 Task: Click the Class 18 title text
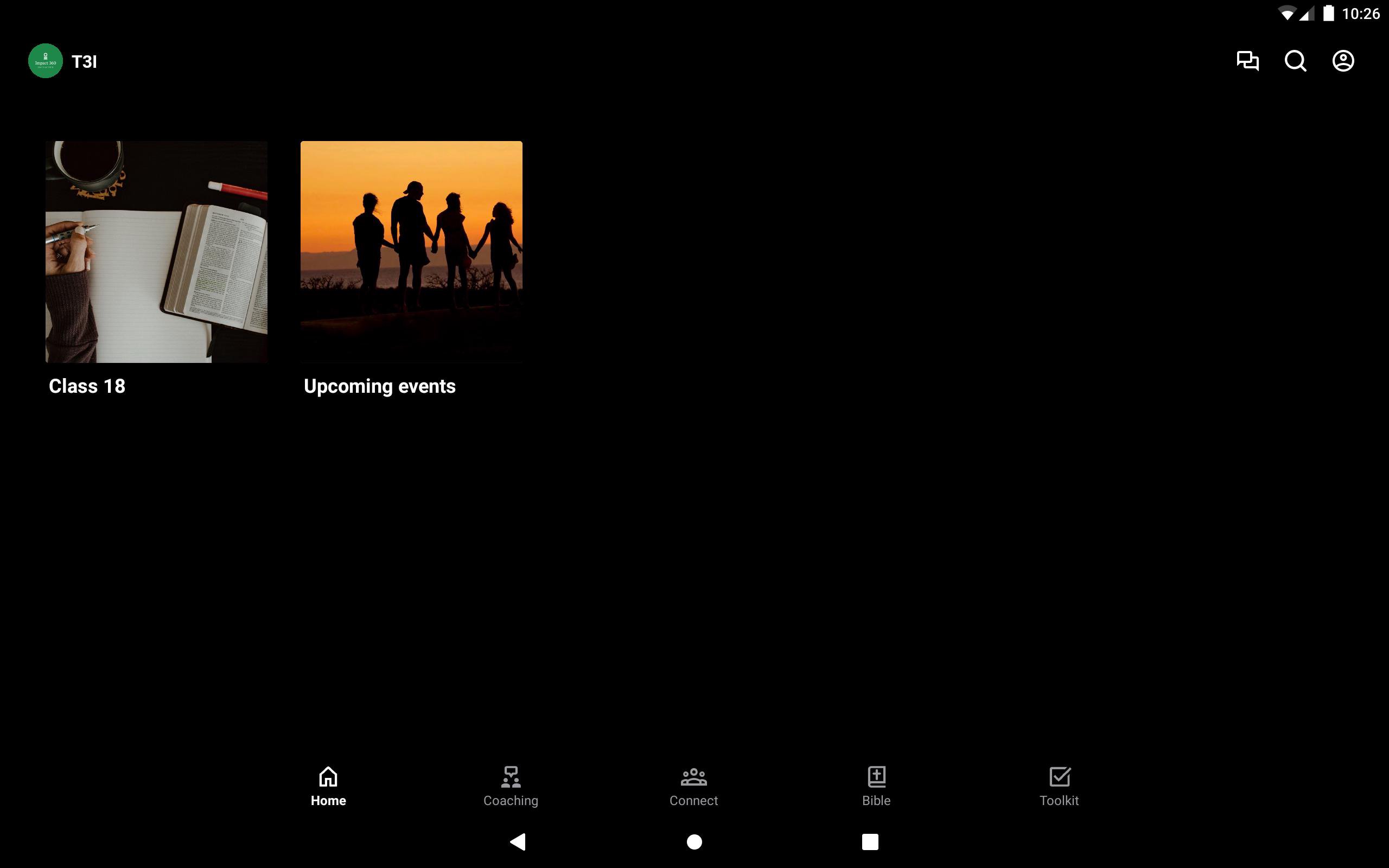point(87,386)
